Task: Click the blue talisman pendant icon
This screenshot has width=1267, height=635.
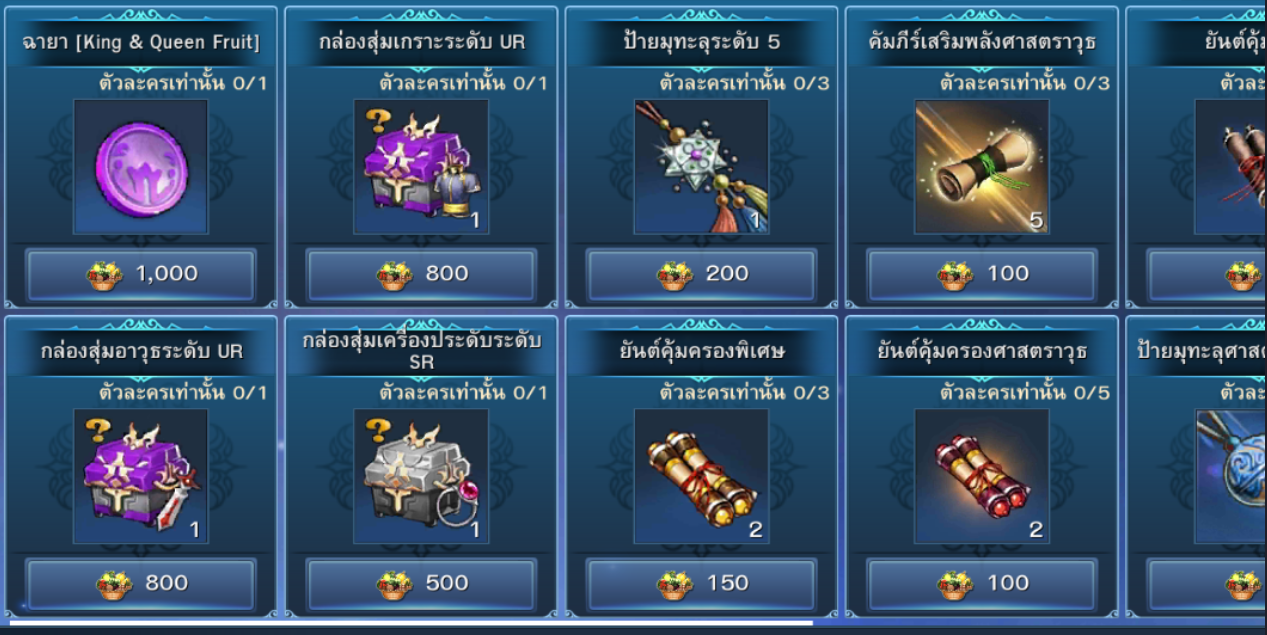Action: [1231, 476]
